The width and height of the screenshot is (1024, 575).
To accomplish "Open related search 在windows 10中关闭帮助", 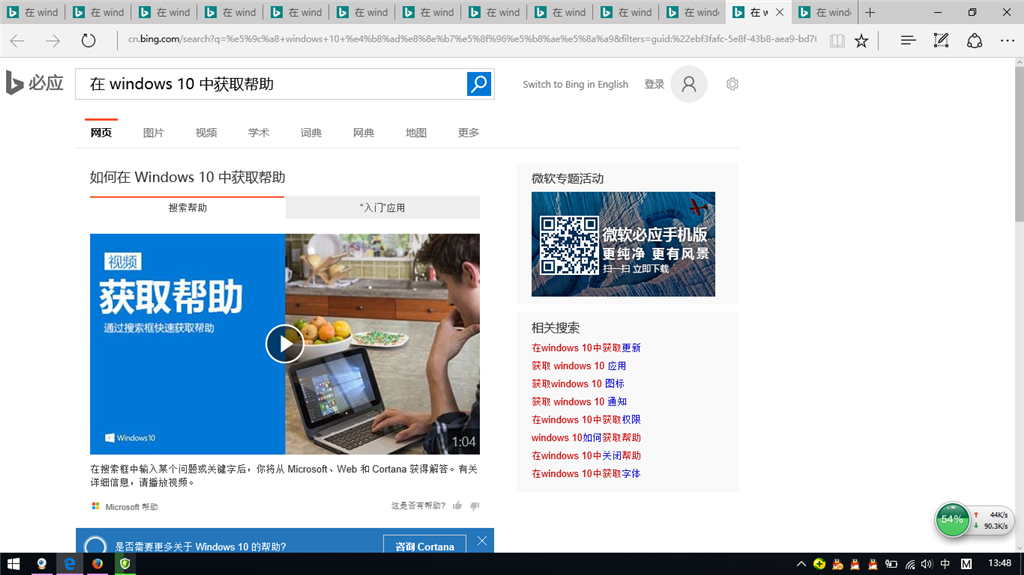I will (586, 455).
